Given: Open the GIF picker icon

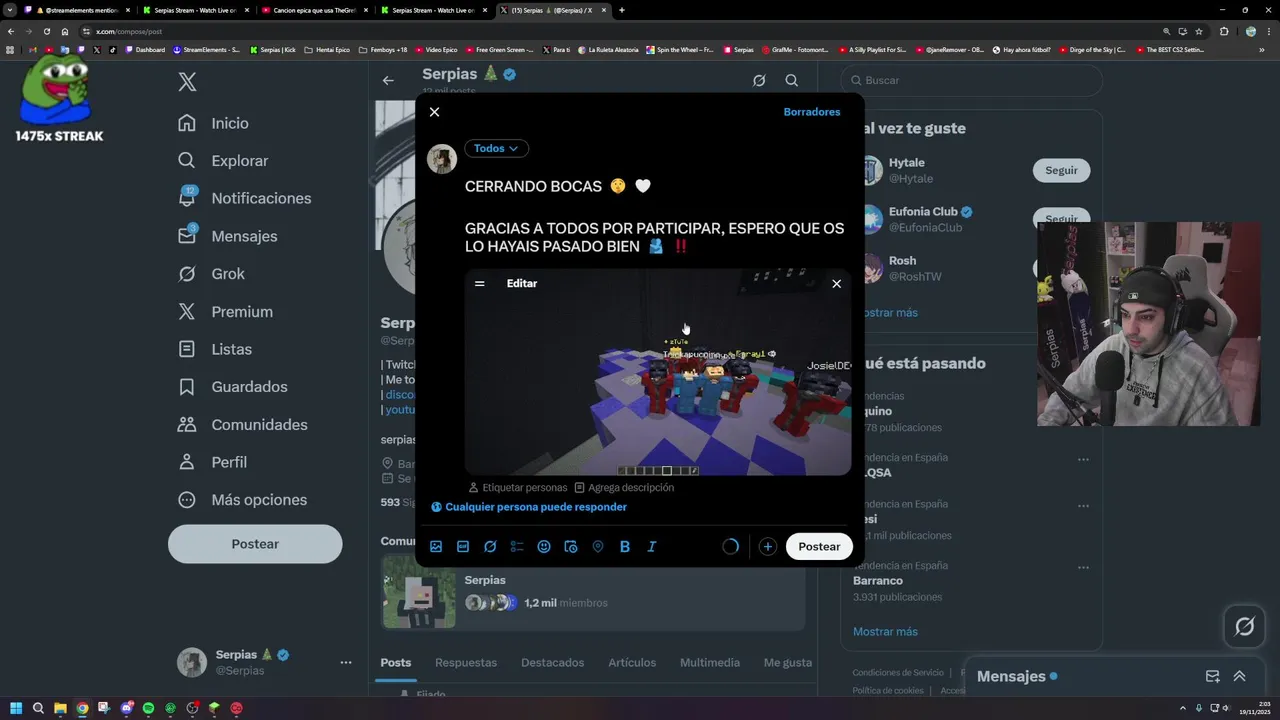Looking at the screenshot, I should tap(463, 547).
